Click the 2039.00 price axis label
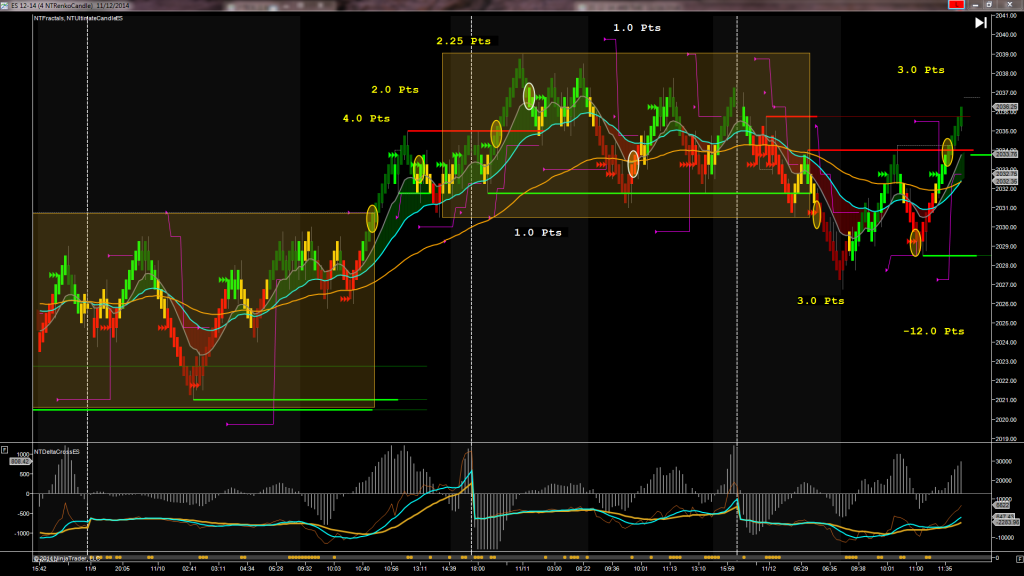 (x=1006, y=54)
